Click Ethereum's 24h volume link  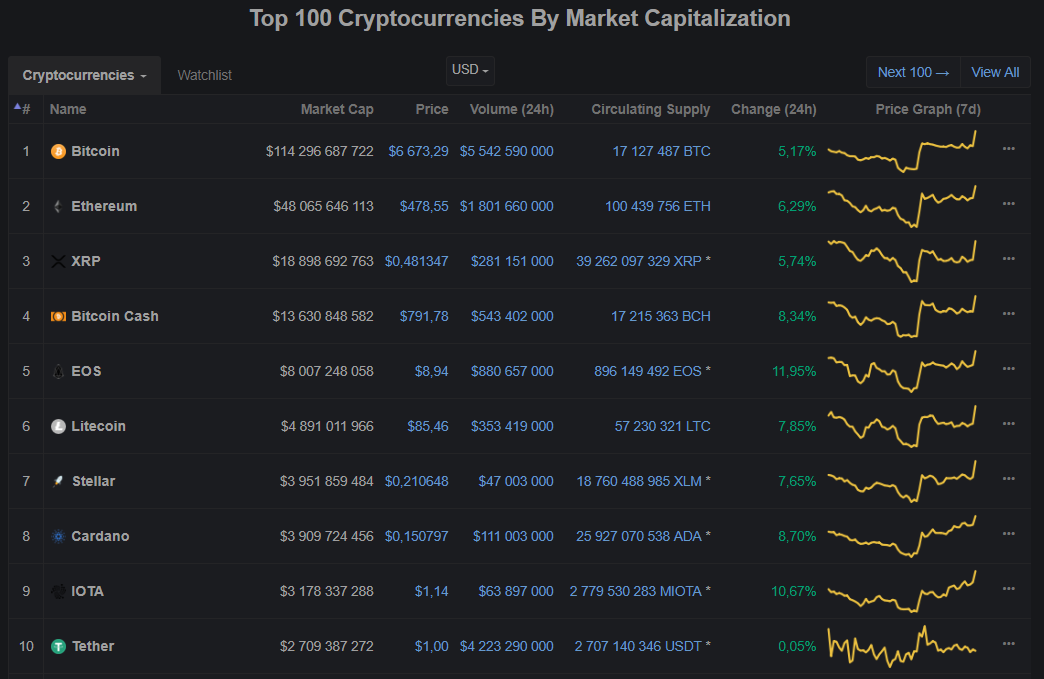pyautogui.click(x=506, y=206)
